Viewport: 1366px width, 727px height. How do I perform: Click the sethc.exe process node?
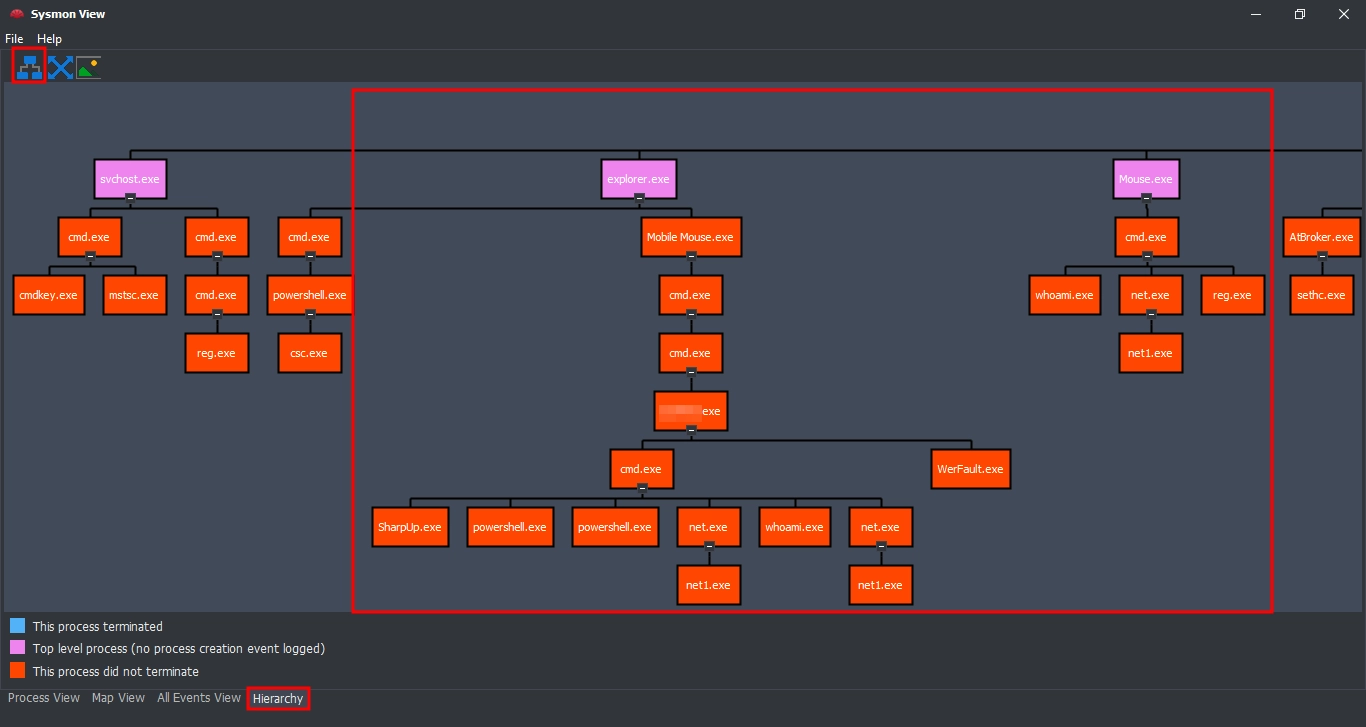tap(1322, 295)
